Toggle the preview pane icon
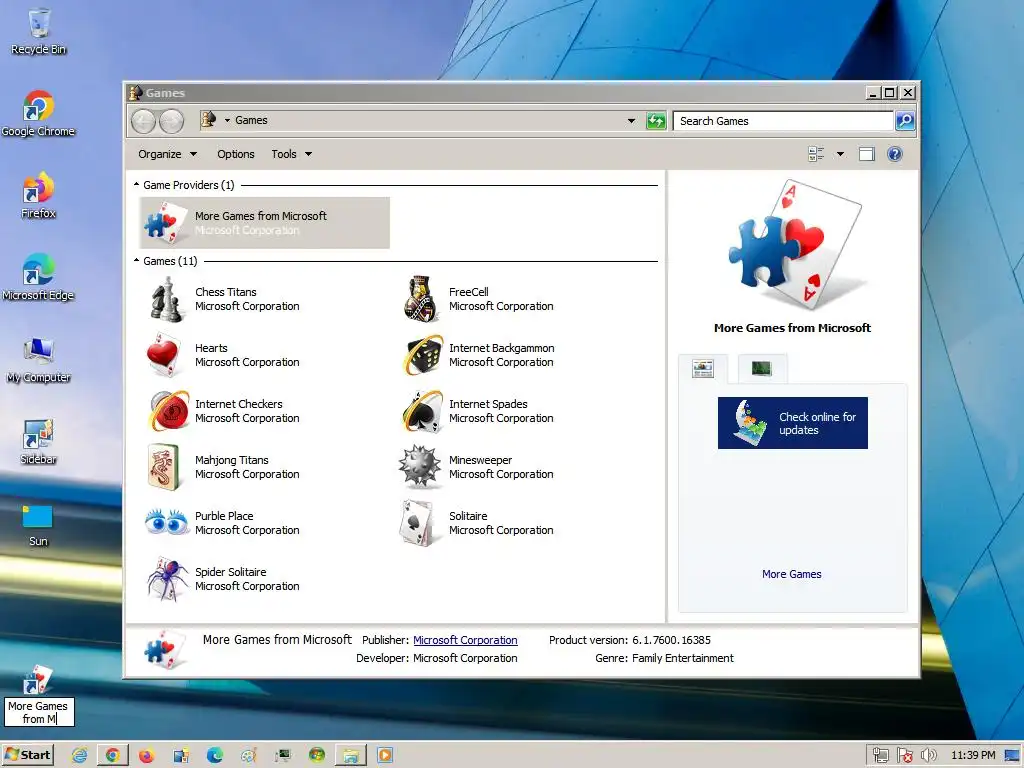The width and height of the screenshot is (1024, 768). (867, 154)
